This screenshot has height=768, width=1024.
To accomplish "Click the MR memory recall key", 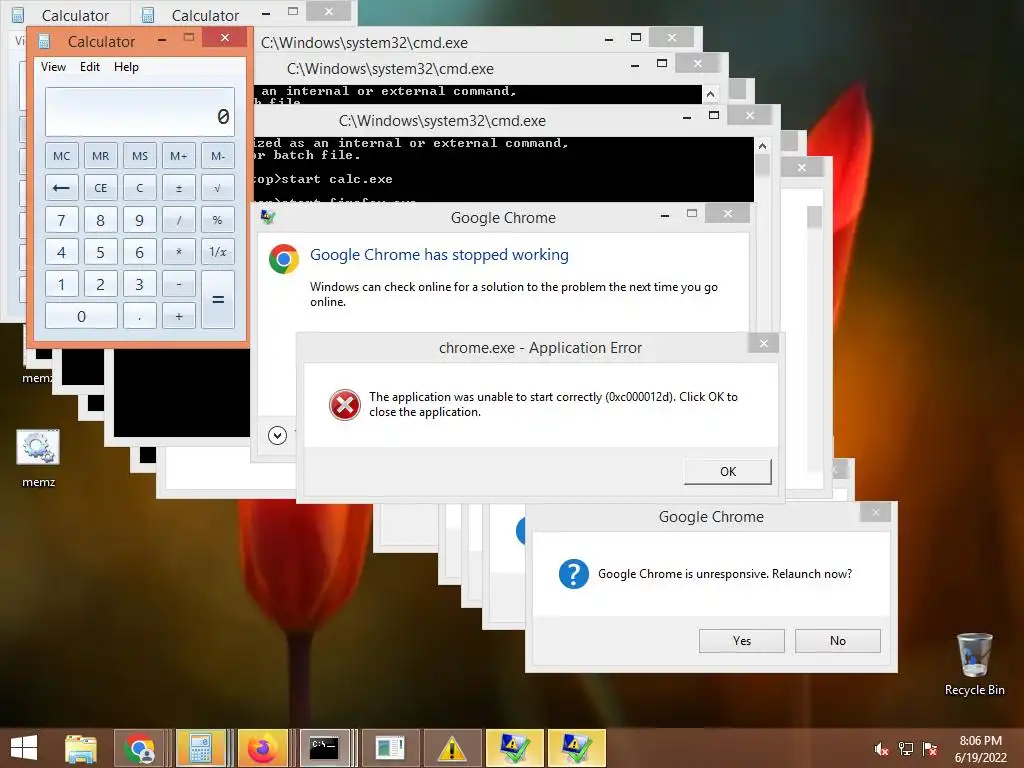I will point(101,155).
